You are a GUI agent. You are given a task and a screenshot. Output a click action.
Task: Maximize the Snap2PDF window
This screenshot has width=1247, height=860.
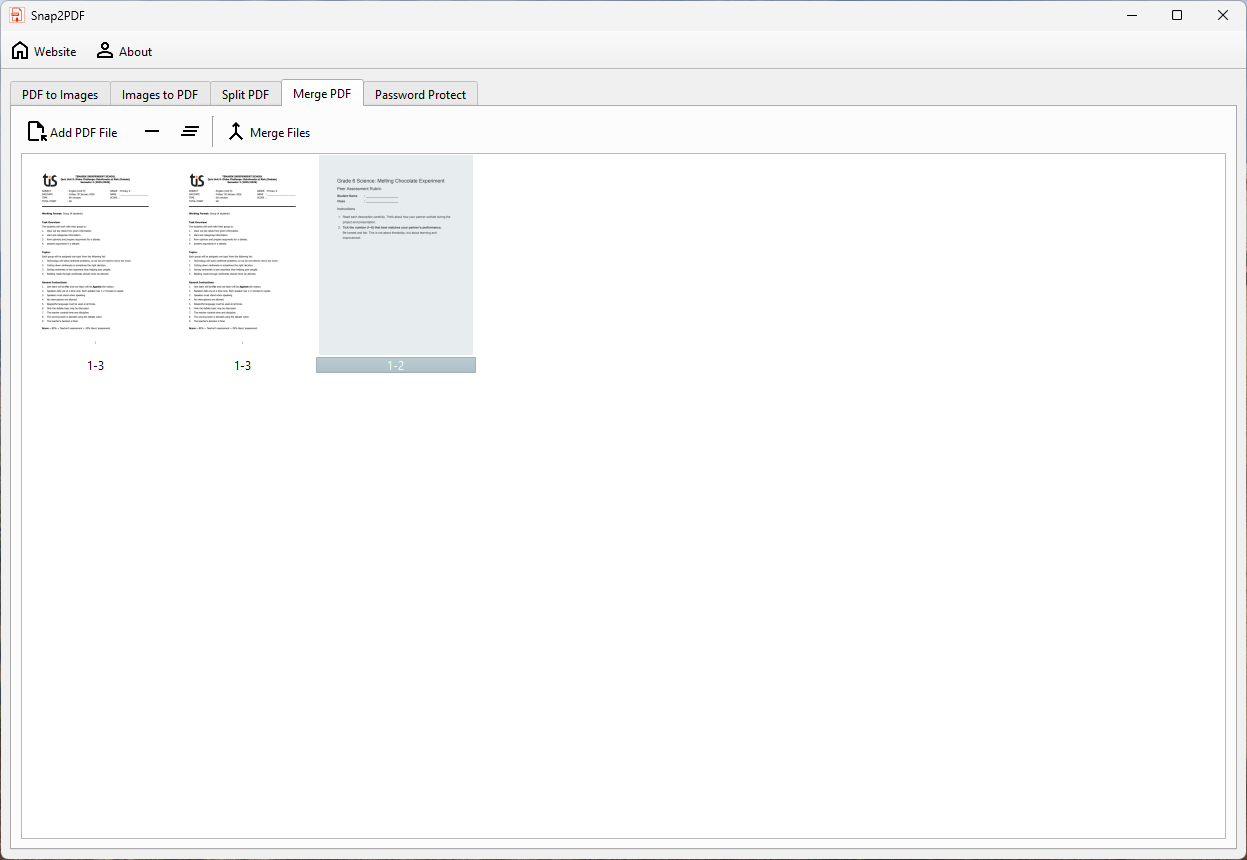point(1177,15)
